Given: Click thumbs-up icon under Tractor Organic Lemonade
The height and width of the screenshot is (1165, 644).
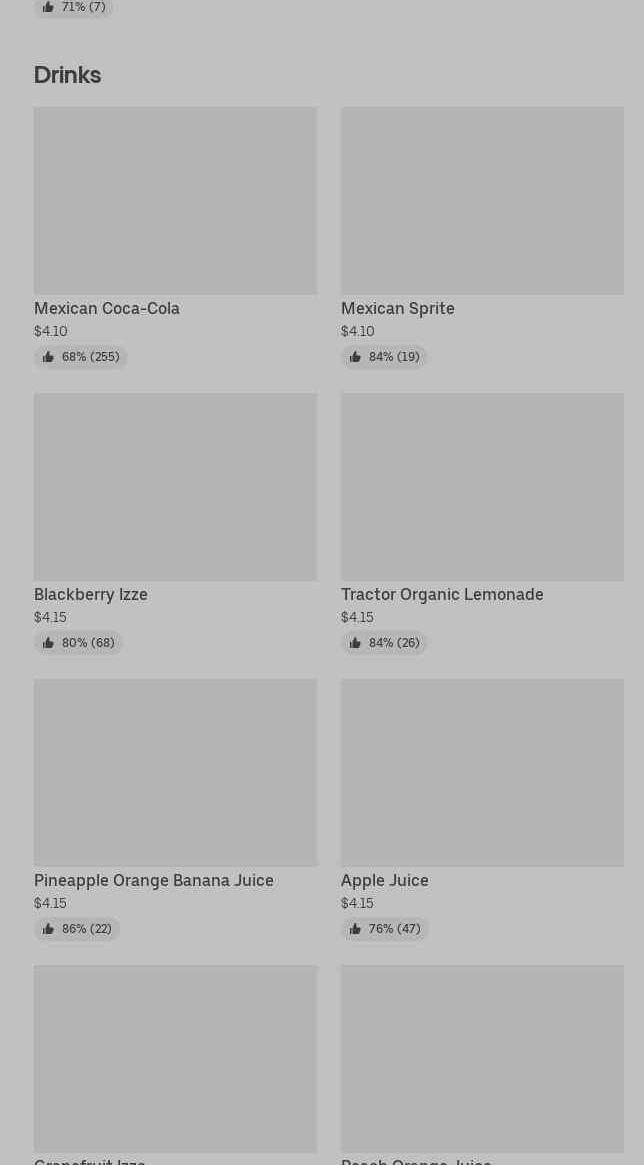Looking at the screenshot, I should (x=355, y=643).
